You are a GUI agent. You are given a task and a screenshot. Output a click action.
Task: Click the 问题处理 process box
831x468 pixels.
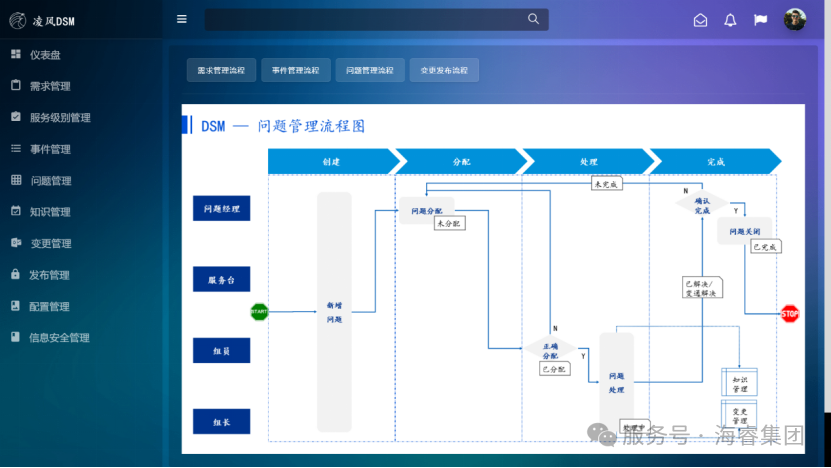[x=616, y=383]
